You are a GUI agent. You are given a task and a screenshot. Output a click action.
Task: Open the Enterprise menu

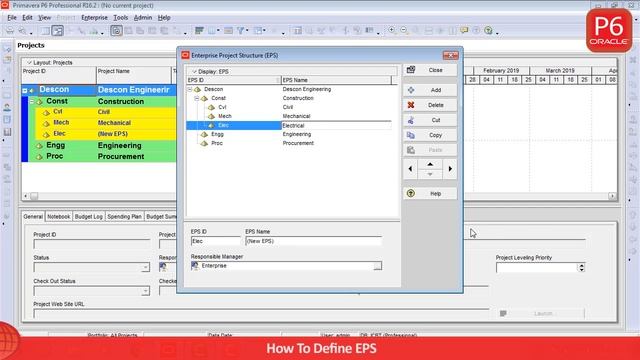pos(94,18)
